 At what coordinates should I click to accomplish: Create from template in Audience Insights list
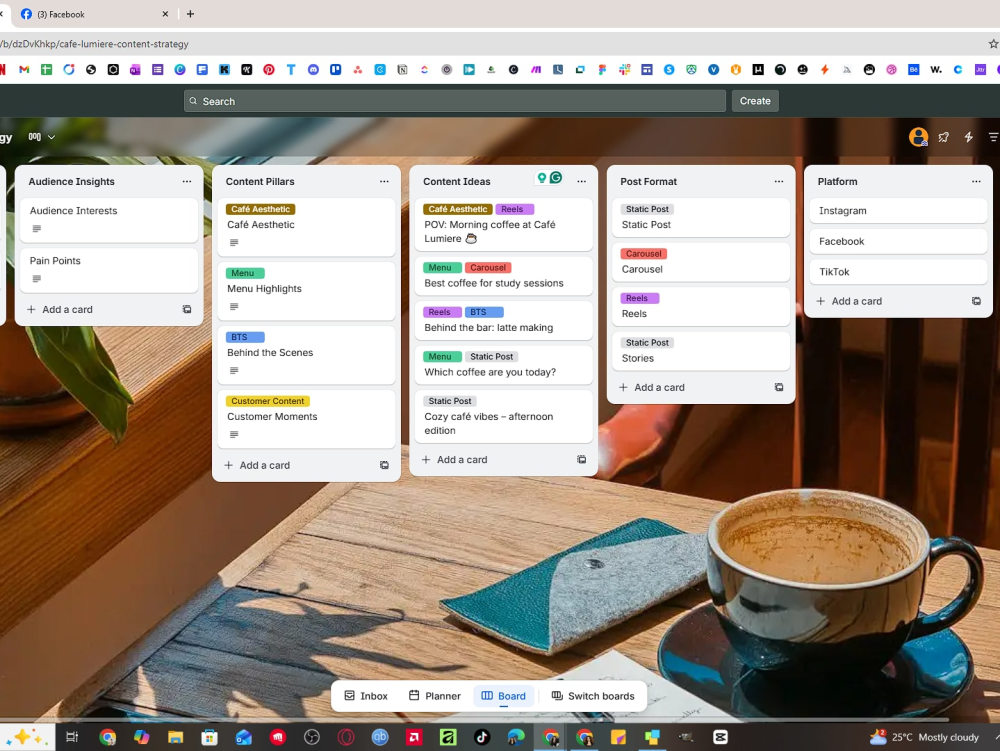[x=187, y=309]
